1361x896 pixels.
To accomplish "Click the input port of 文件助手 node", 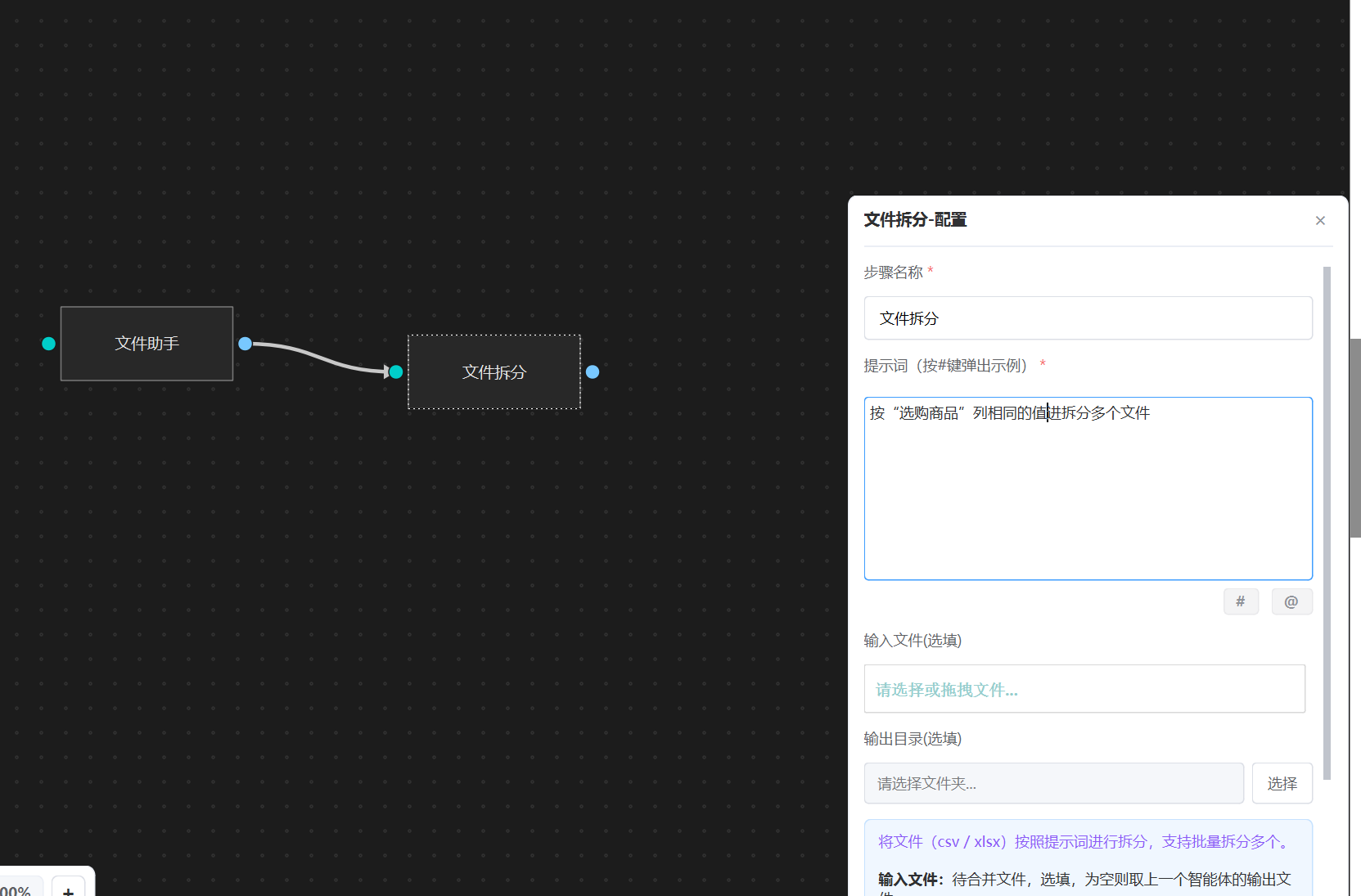I will click(49, 344).
